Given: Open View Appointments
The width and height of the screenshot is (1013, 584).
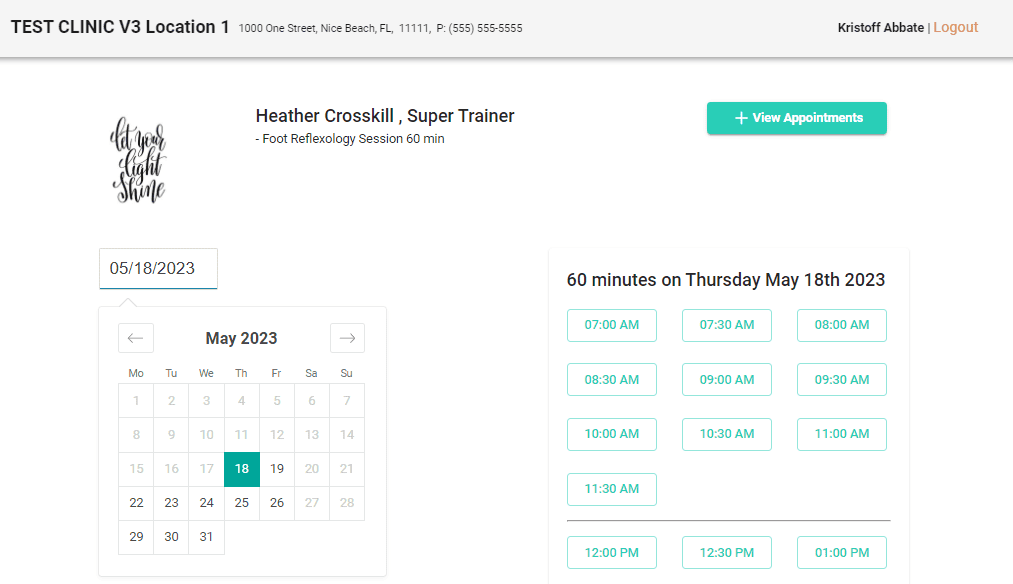Looking at the screenshot, I should point(797,118).
